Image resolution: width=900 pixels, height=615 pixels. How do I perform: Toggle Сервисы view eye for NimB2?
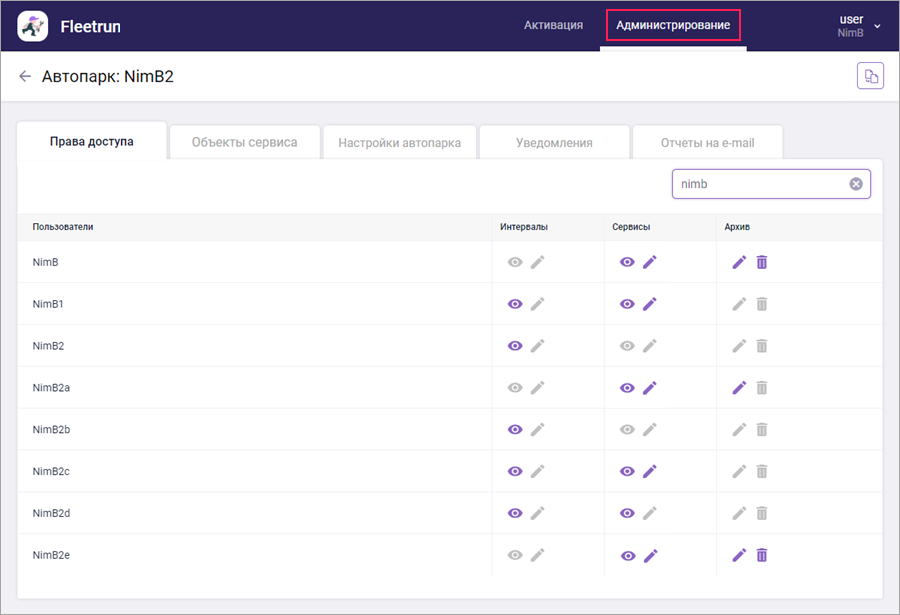point(627,346)
